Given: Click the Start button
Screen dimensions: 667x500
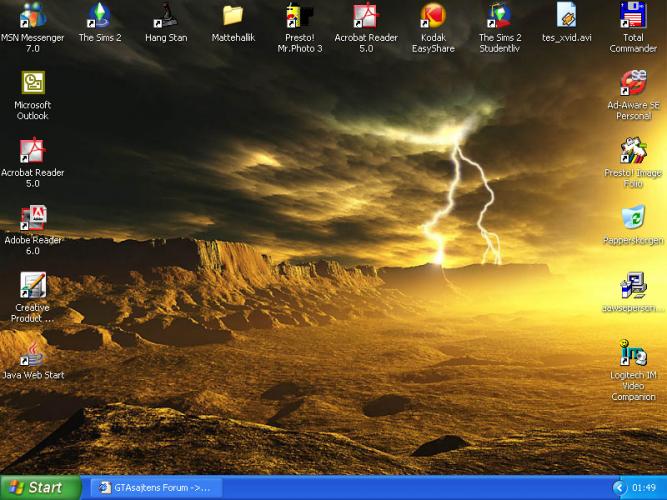Looking at the screenshot, I should (38, 488).
